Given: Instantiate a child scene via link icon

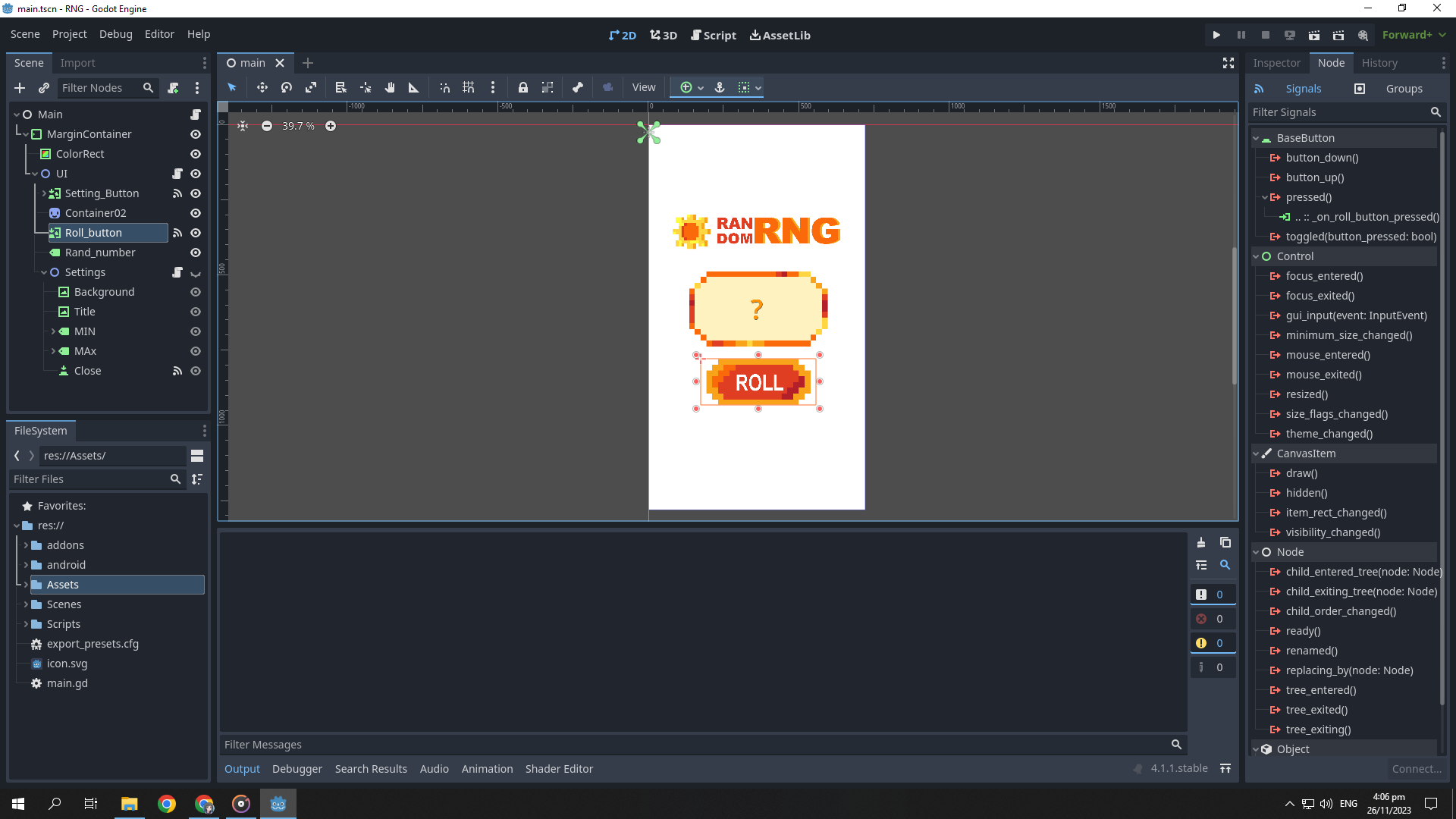Looking at the screenshot, I should click(44, 88).
